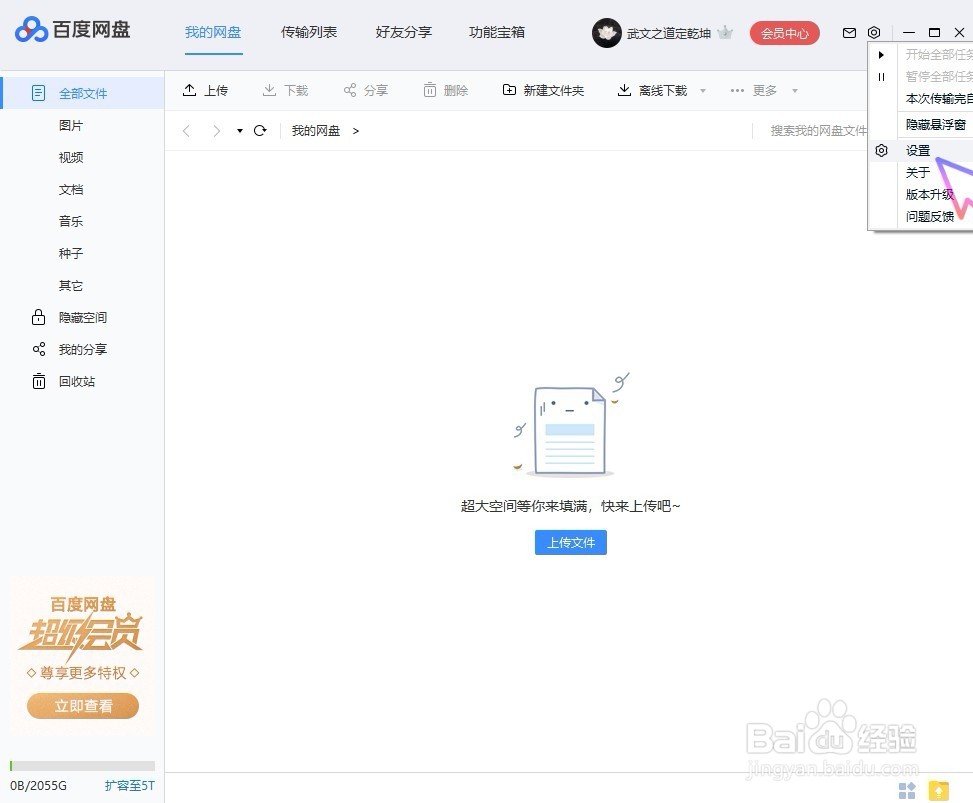
Task: Select the 分享 (Share) toolbar icon
Action: tap(366, 90)
